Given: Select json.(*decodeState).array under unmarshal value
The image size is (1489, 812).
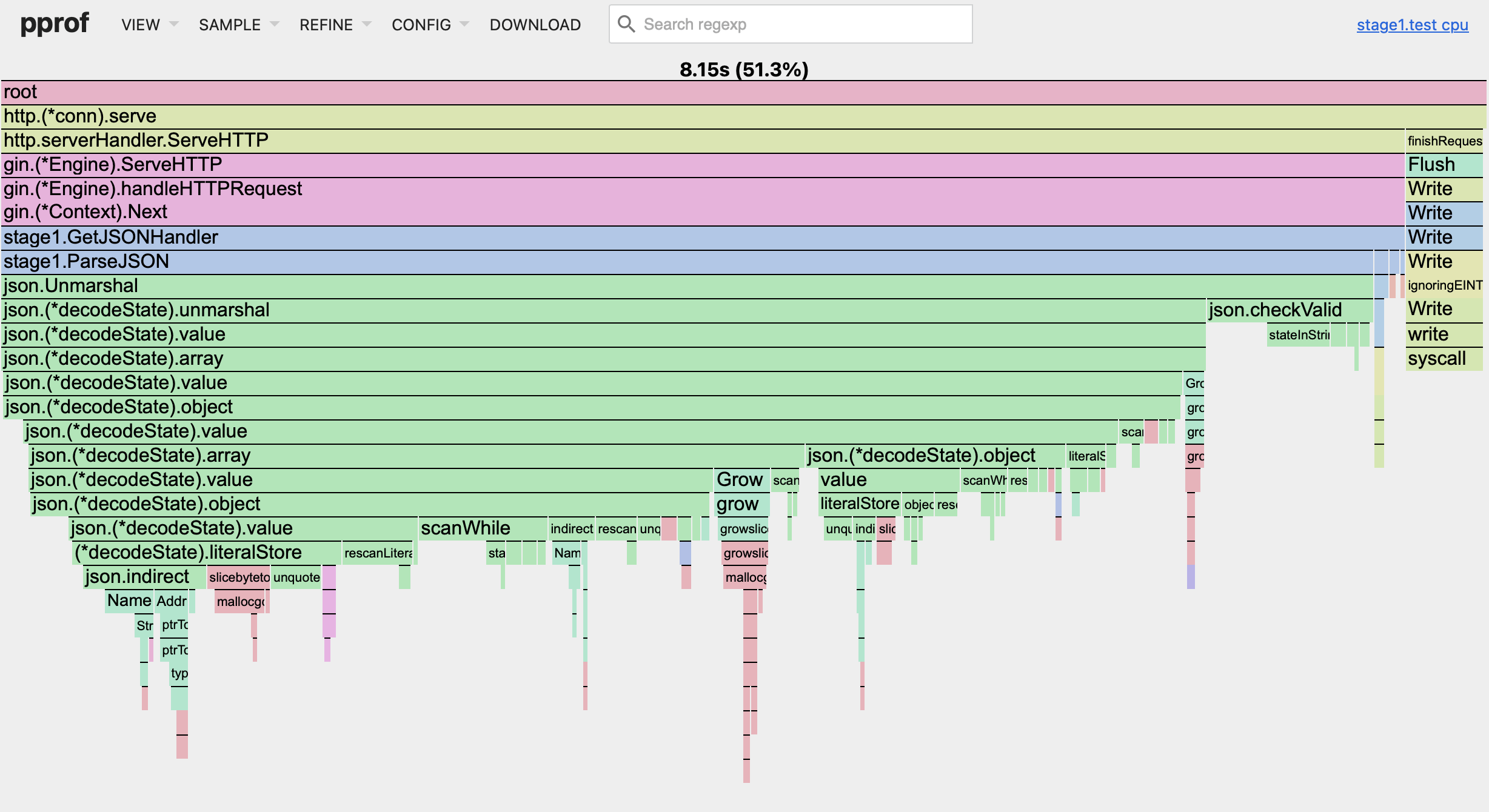Looking at the screenshot, I should [x=603, y=359].
